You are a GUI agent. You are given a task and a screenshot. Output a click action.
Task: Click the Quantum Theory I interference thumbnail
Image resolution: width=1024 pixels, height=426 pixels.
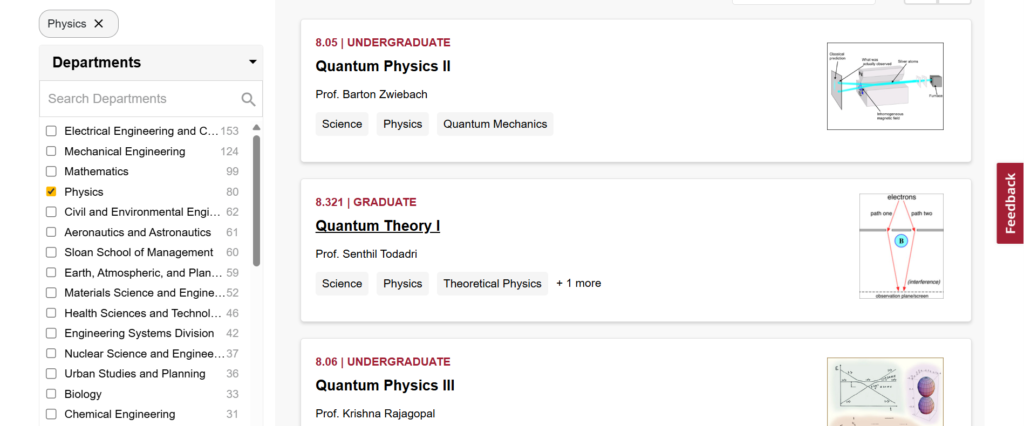(900, 246)
